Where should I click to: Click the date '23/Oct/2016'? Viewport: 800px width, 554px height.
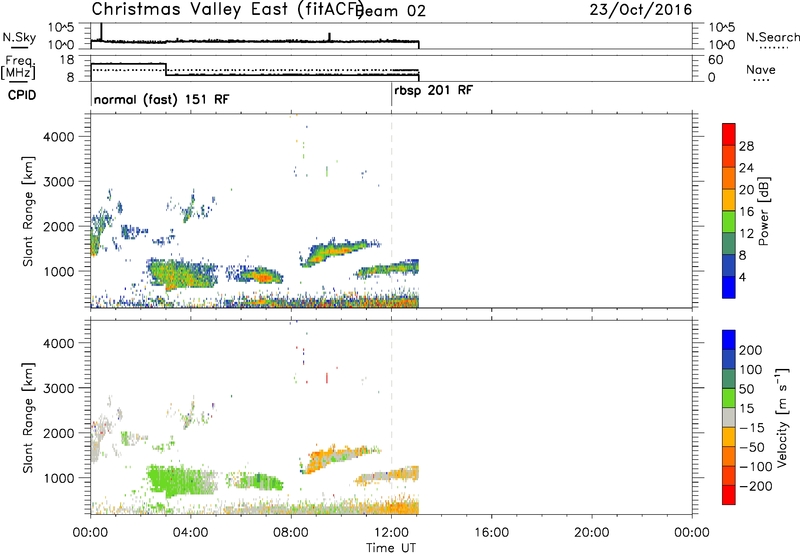[641, 10]
